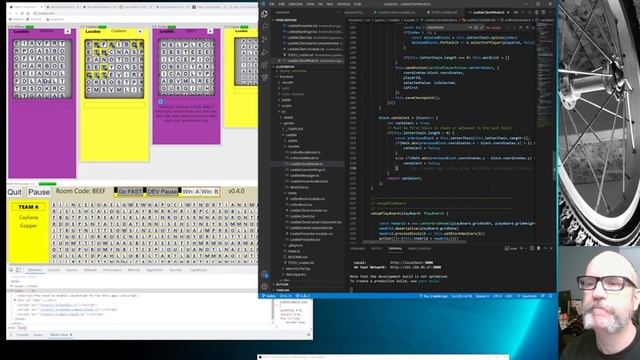
Task: Open the Console tab in DevTools
Action: tap(53, 270)
